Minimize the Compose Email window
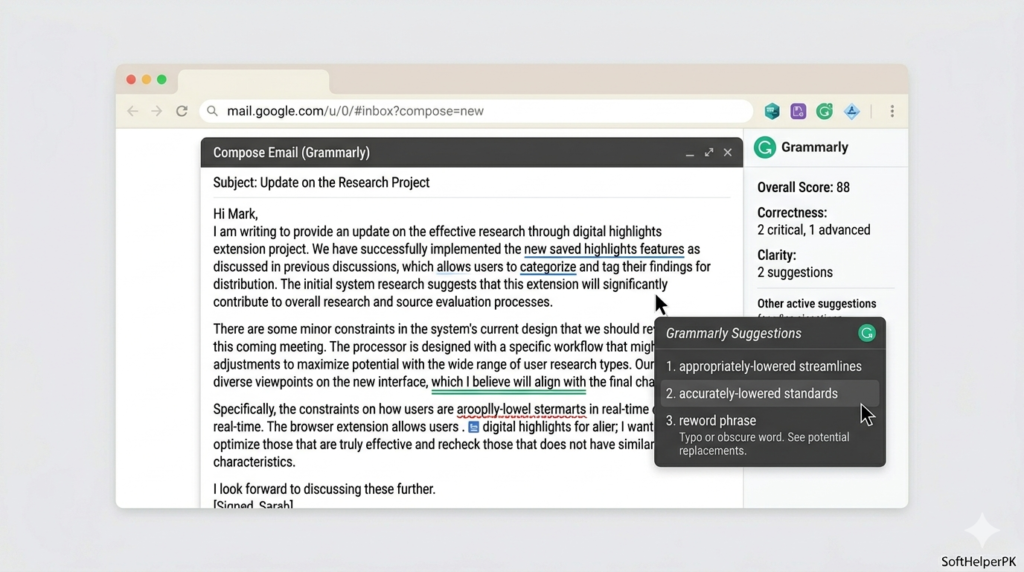This screenshot has height=572, width=1024. (690, 153)
